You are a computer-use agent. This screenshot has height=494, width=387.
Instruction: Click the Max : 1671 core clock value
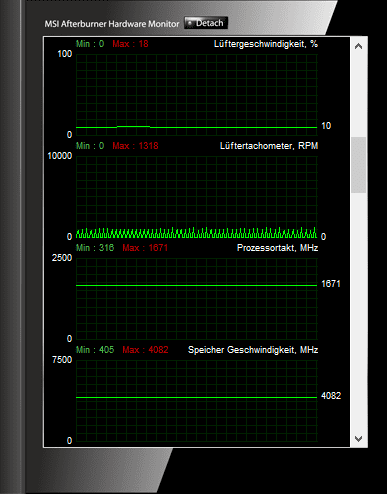pos(145,248)
